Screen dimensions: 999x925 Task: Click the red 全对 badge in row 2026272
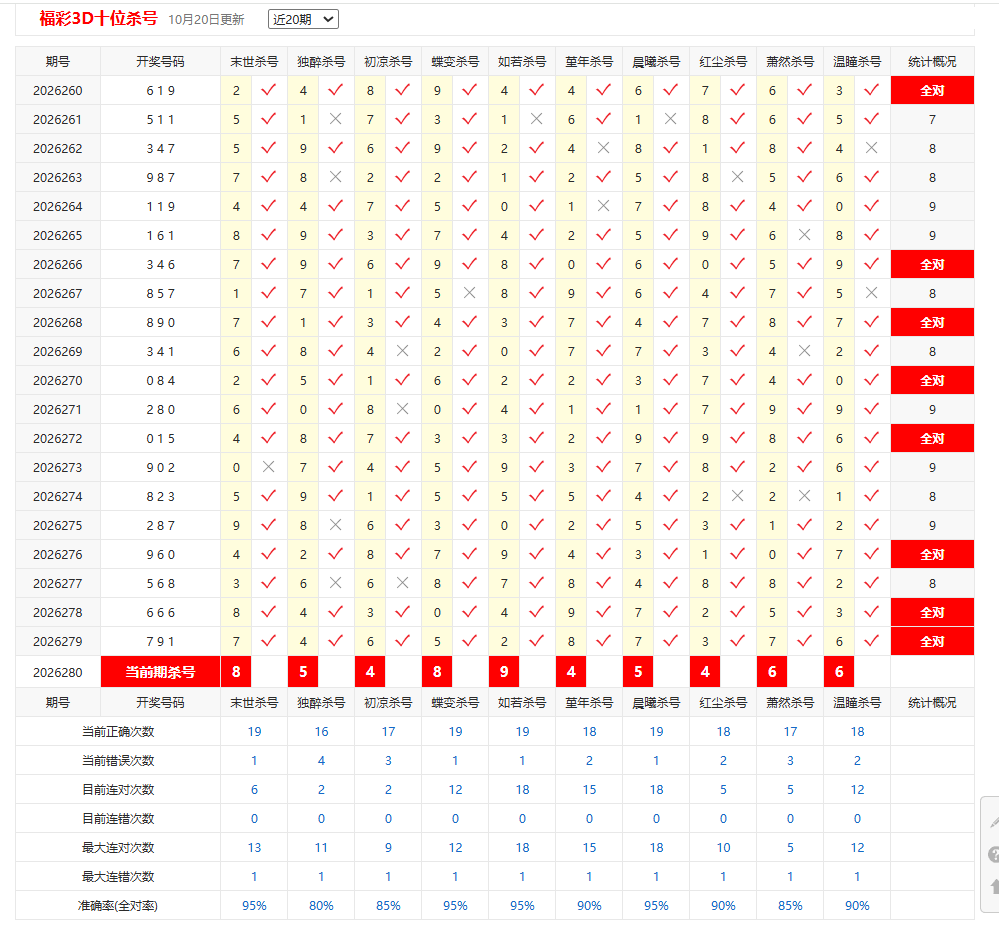coord(932,438)
